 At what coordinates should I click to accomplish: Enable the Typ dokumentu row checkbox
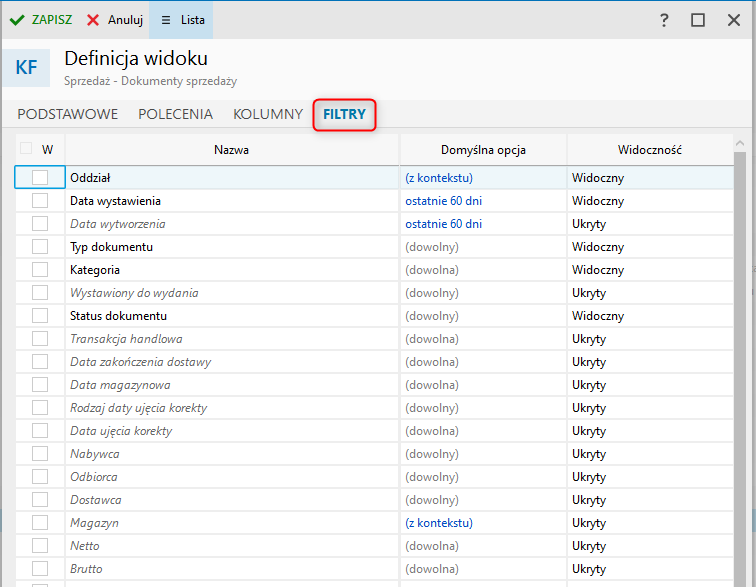(40, 247)
